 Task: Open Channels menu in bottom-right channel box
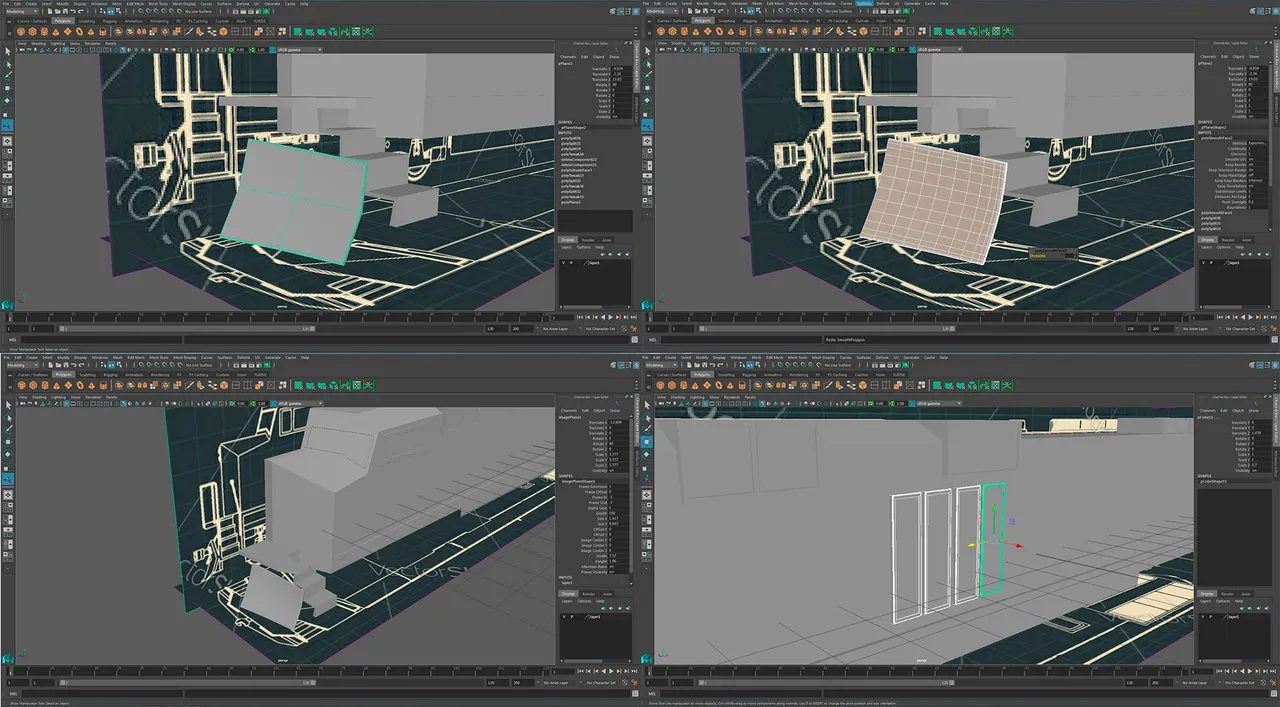point(1208,410)
